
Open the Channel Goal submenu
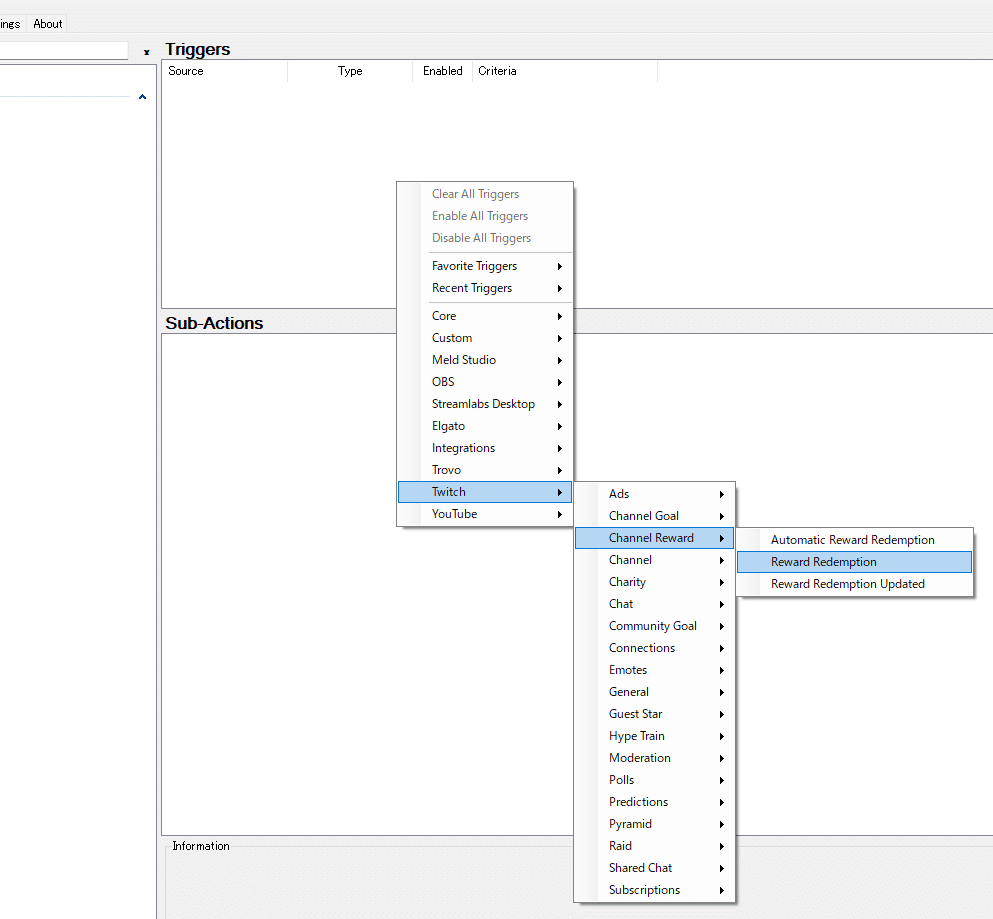[654, 516]
